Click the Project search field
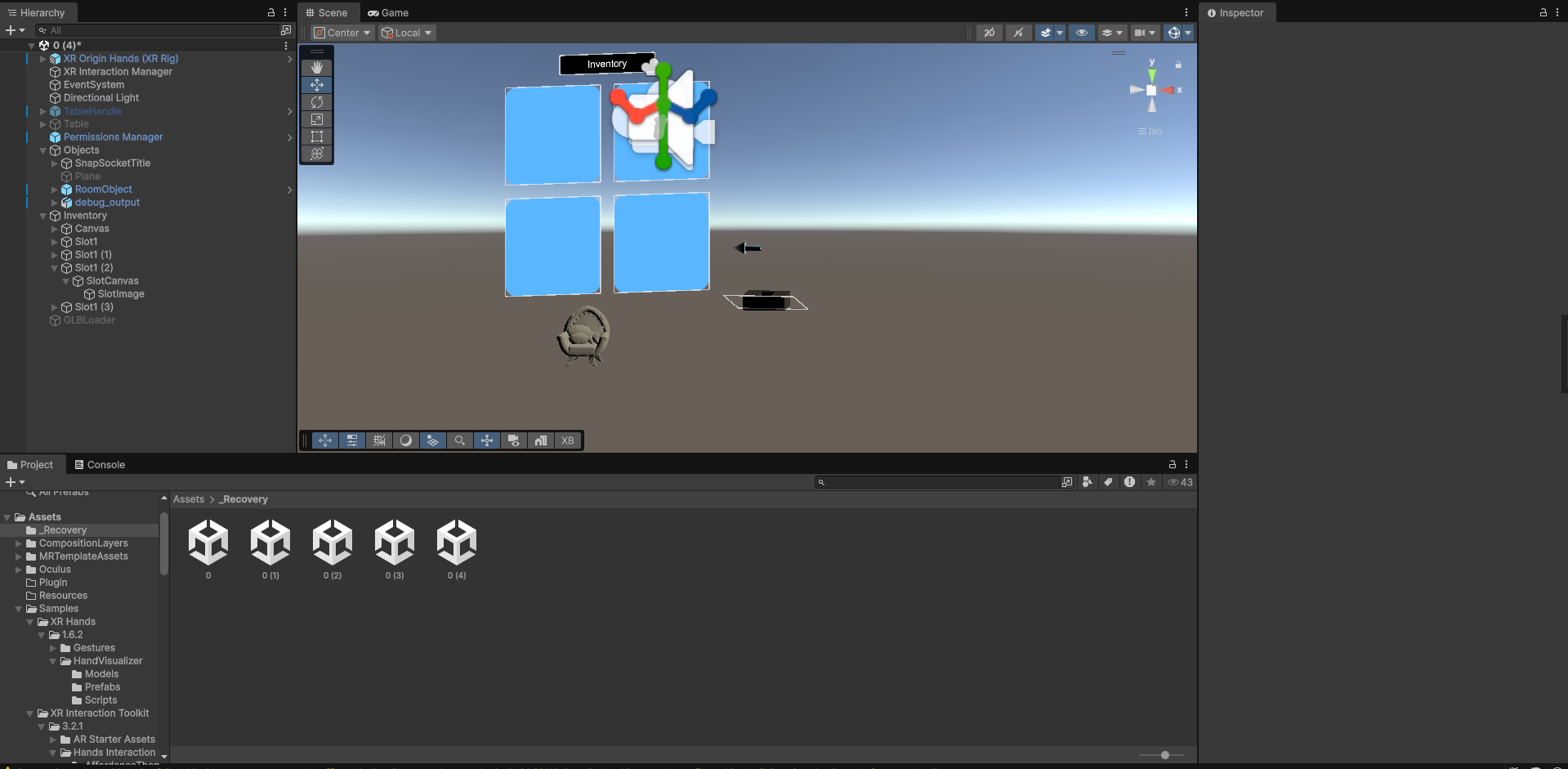Screen dimensions: 1568x769 click(937, 482)
